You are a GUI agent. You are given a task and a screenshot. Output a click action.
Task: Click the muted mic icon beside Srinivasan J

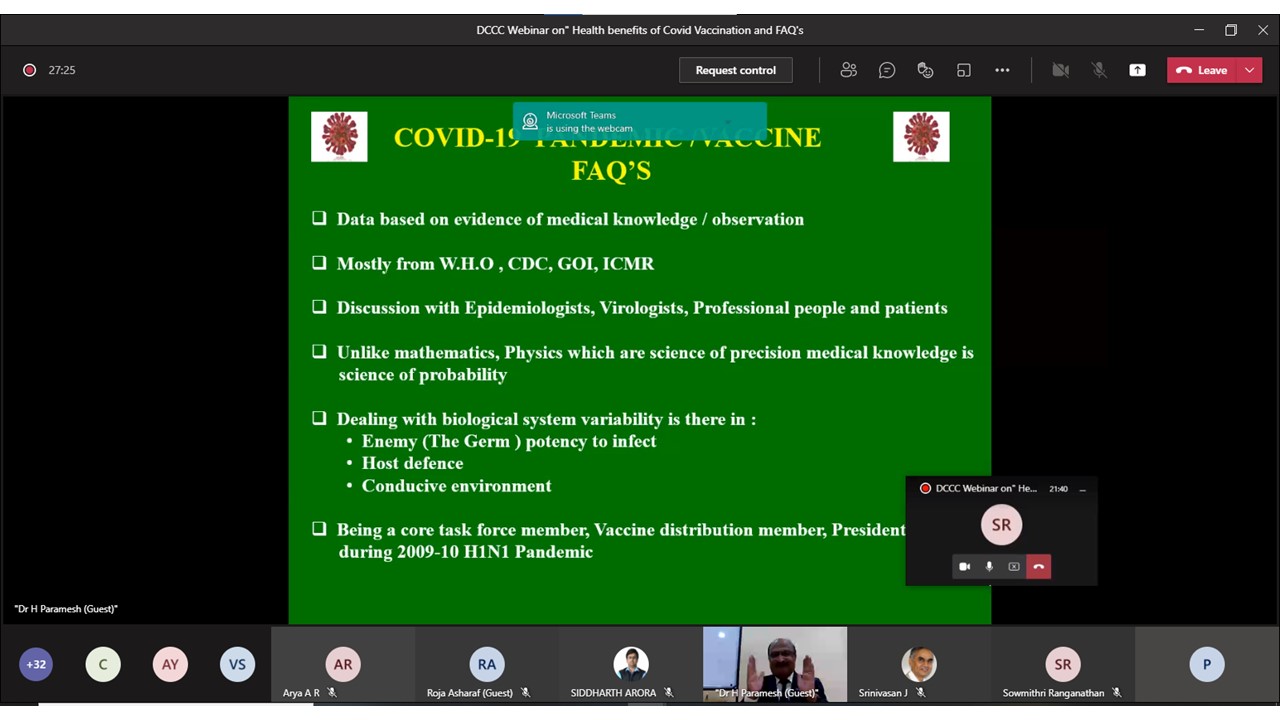pos(920,693)
